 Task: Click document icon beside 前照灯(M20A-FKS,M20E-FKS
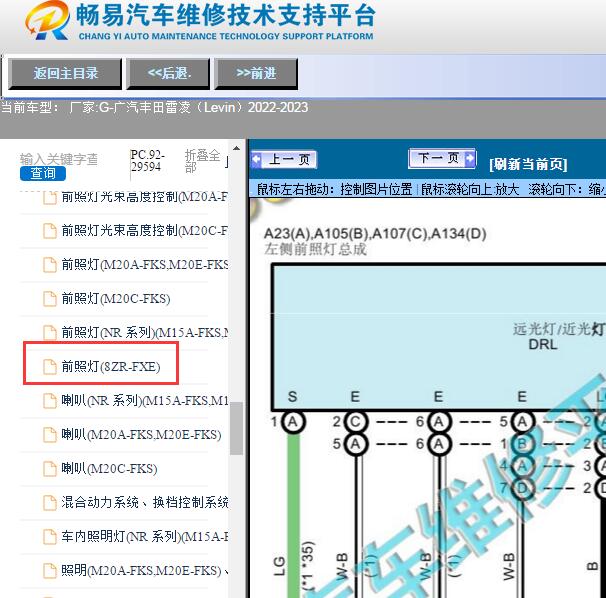[49, 264]
